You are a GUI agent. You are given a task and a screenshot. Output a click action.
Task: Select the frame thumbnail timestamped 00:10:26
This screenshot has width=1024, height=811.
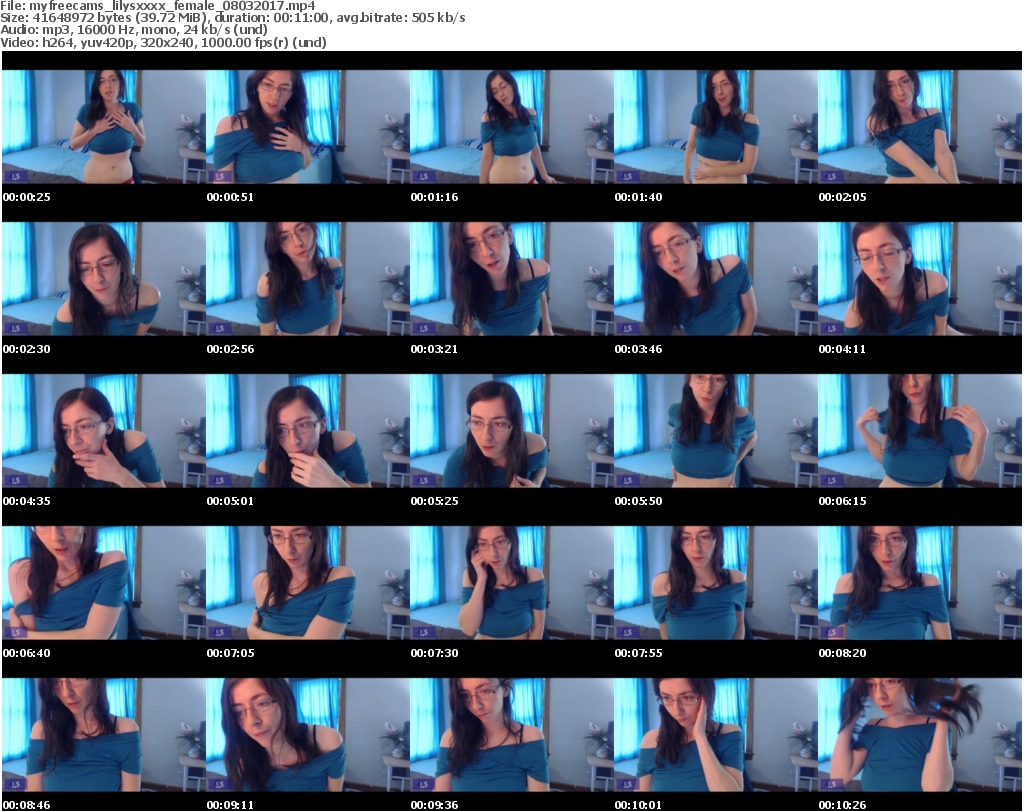(920, 735)
